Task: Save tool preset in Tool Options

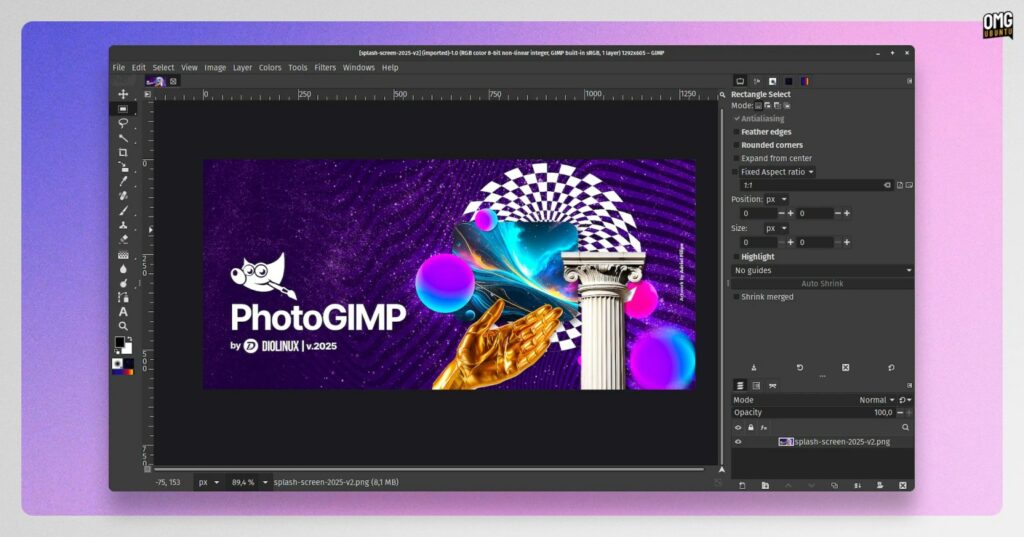Action: click(x=754, y=368)
